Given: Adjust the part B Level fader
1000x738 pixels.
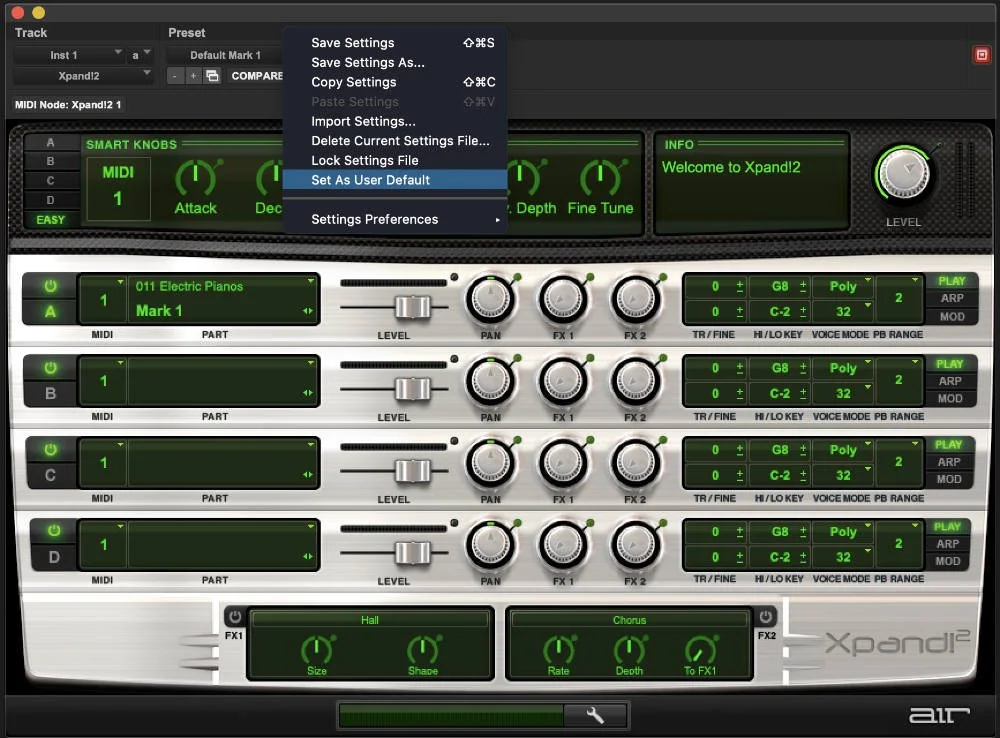Looking at the screenshot, I should pos(413,388).
